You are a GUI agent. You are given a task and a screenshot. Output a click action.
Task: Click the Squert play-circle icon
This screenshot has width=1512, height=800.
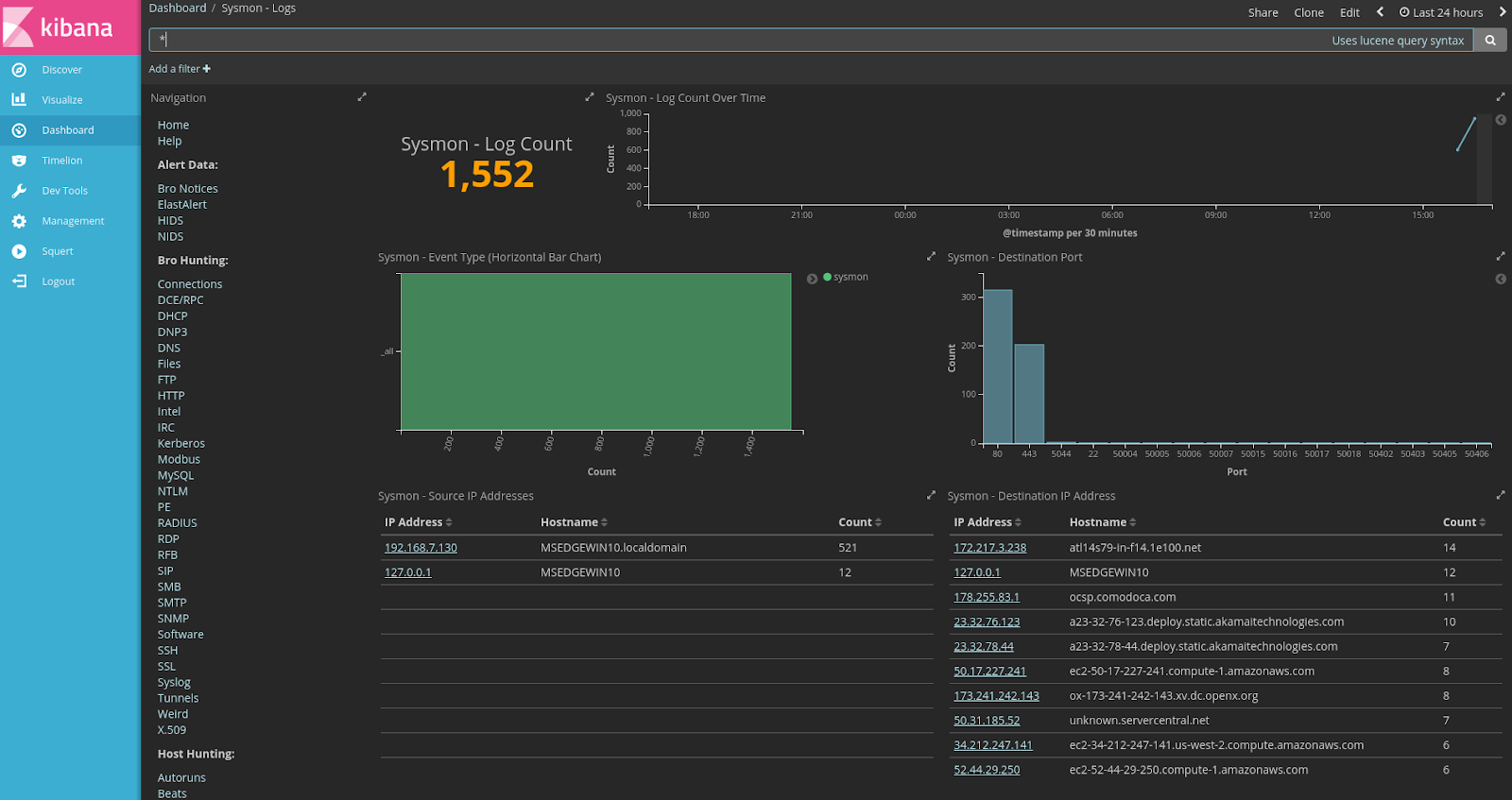[x=19, y=251]
